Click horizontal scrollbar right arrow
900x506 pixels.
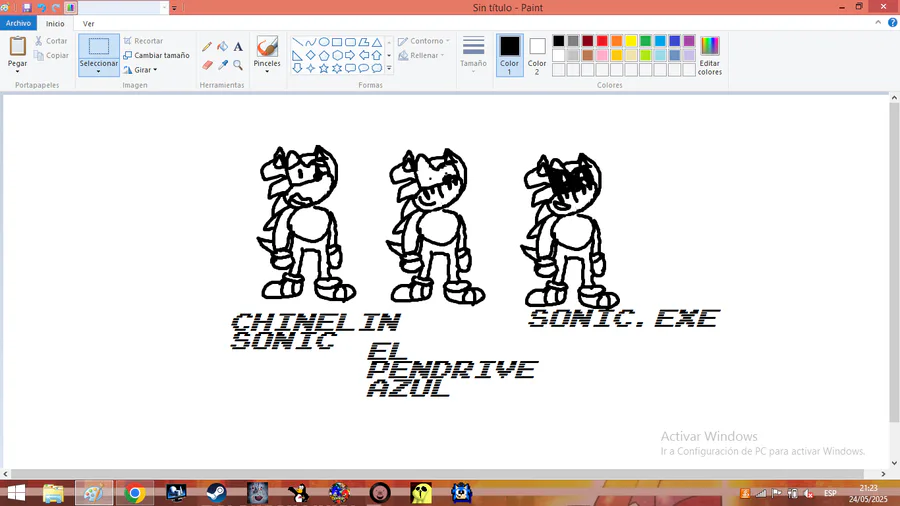pyautogui.click(x=884, y=474)
